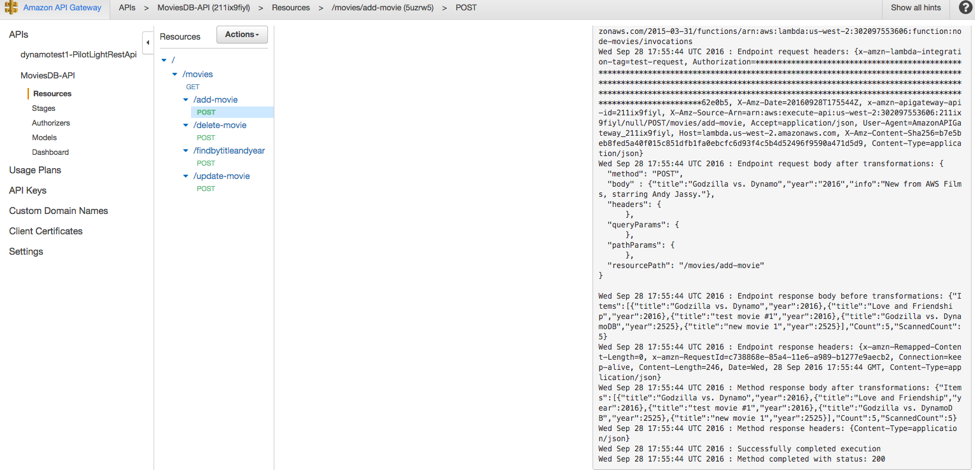Click the '"headers": {' log line

point(632,203)
